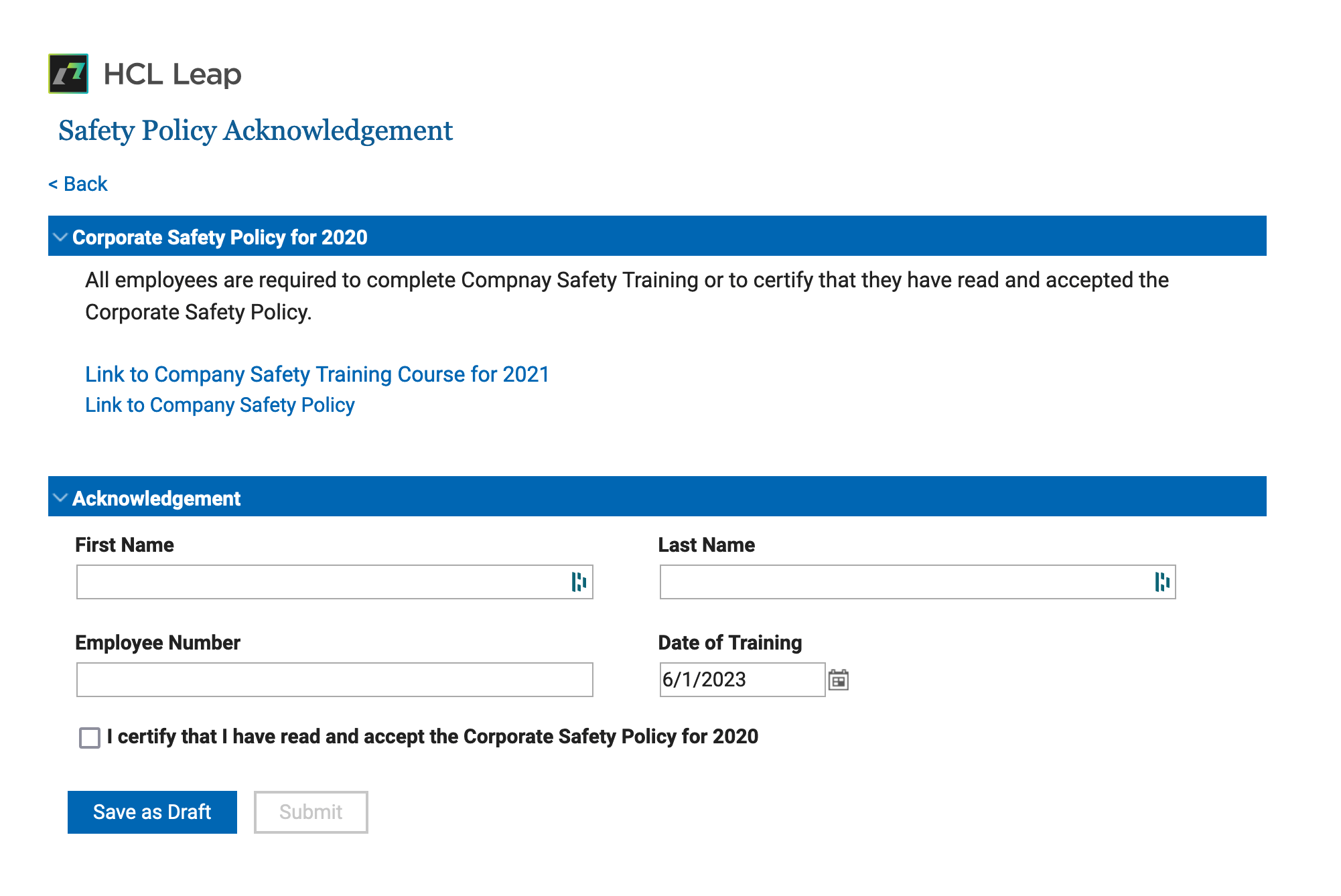Go back using the Back link
This screenshot has height=896, width=1341.
pos(78,183)
